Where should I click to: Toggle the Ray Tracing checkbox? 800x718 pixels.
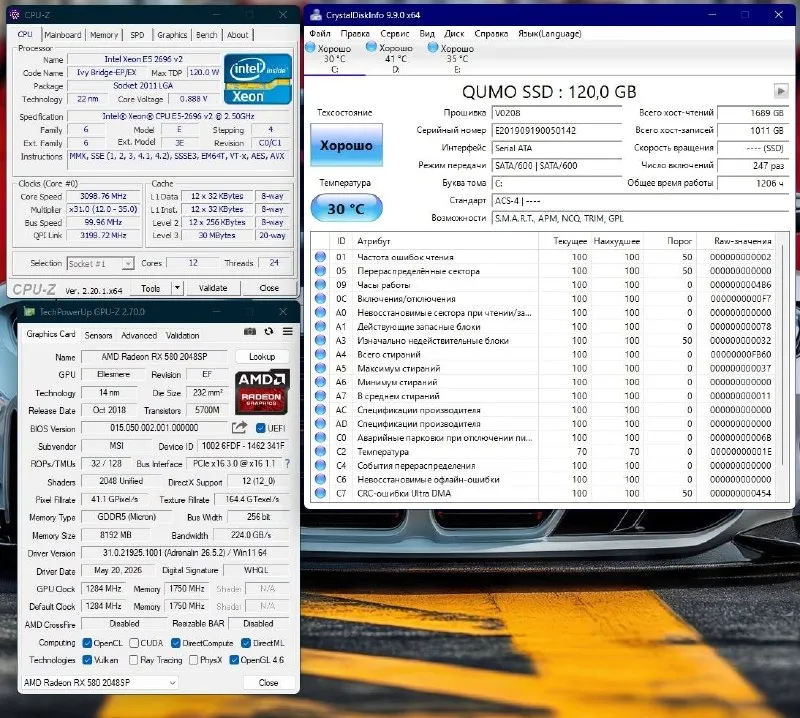134,660
